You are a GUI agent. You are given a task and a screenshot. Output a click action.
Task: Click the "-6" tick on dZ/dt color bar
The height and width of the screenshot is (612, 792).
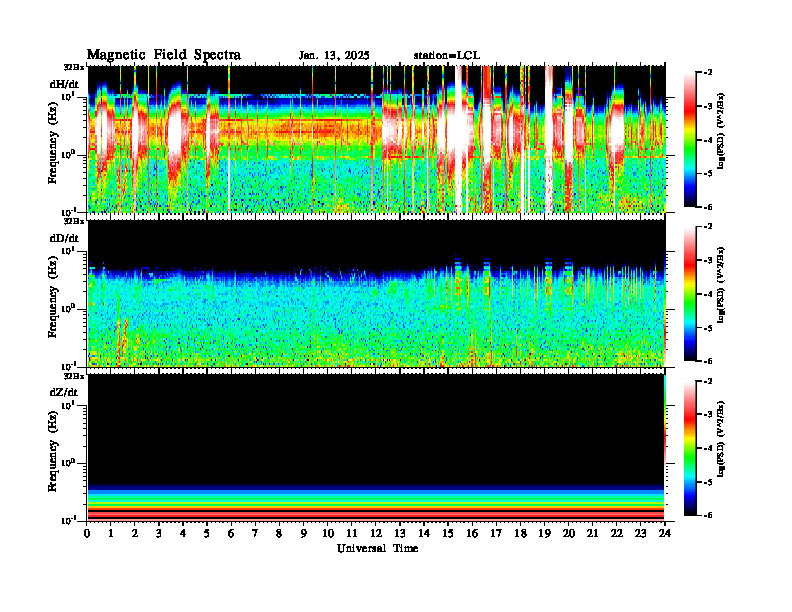(x=708, y=515)
